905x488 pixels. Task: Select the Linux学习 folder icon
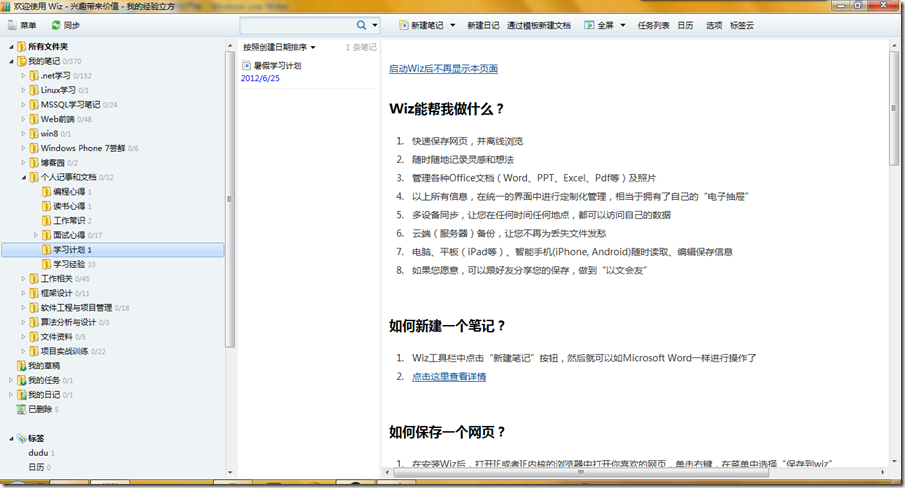[34, 90]
